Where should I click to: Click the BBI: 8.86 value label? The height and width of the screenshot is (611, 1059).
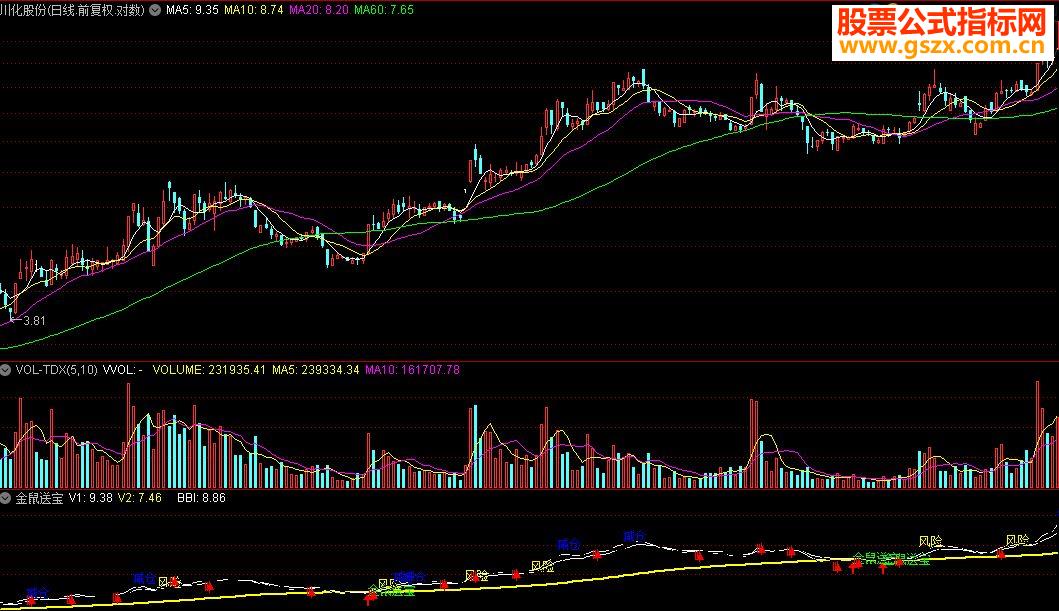click(201, 498)
